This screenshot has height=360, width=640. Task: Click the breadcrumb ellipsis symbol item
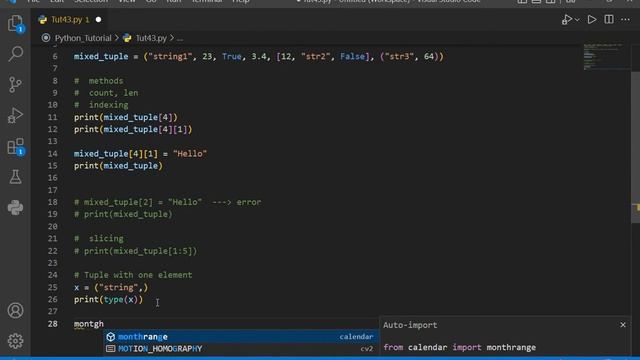[180, 38]
